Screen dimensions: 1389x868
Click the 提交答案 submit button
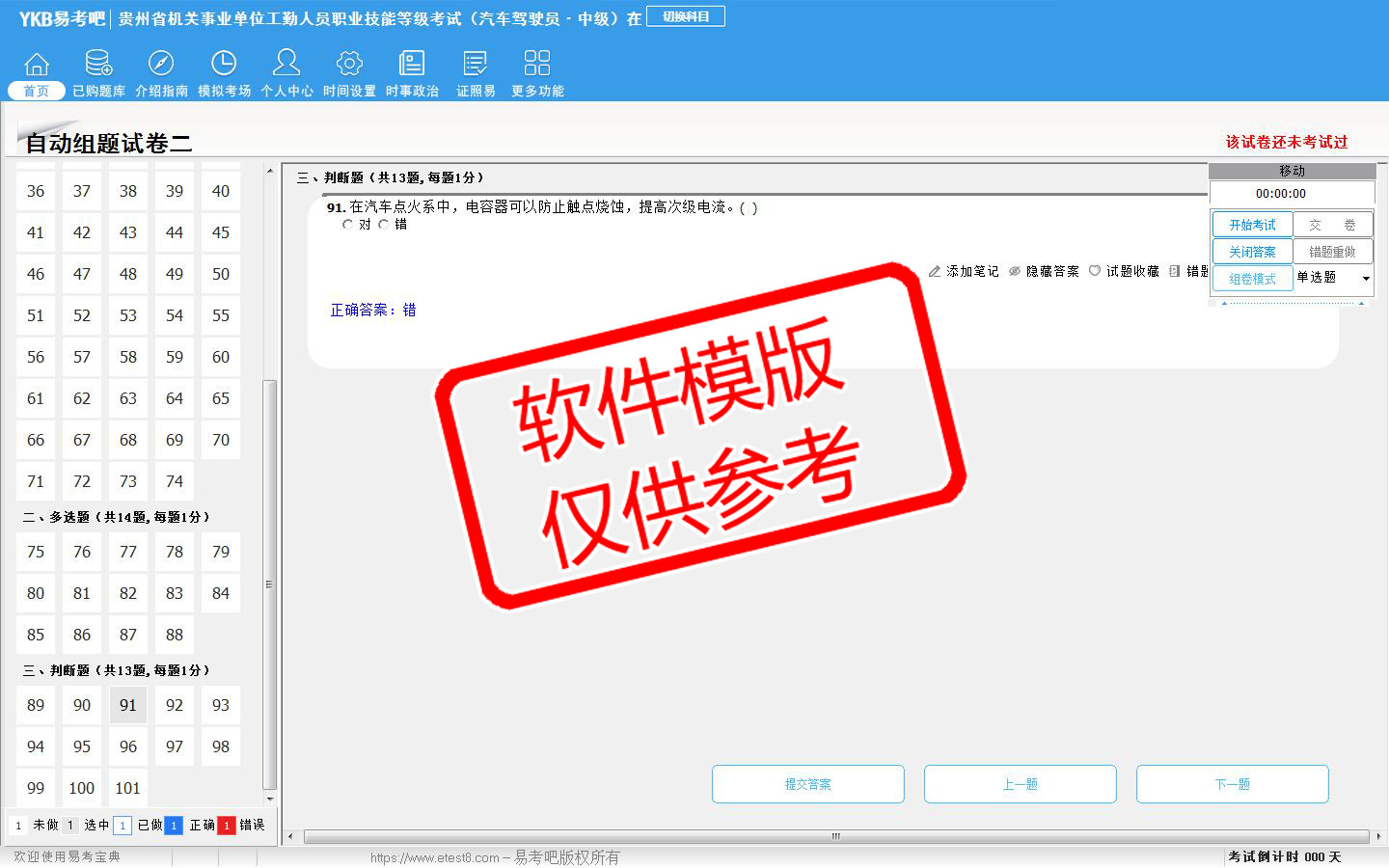[808, 784]
